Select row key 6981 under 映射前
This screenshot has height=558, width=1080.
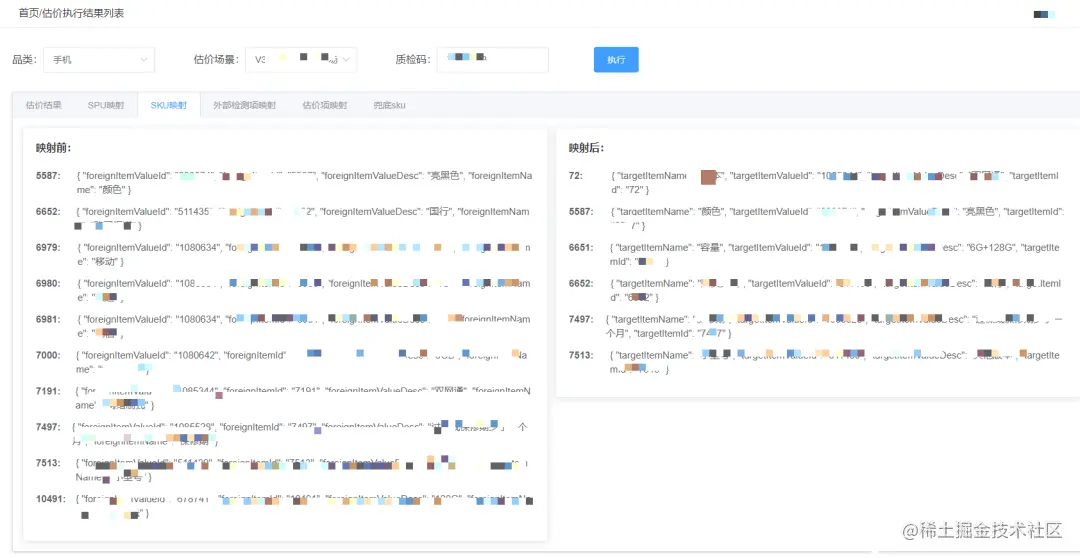48,319
